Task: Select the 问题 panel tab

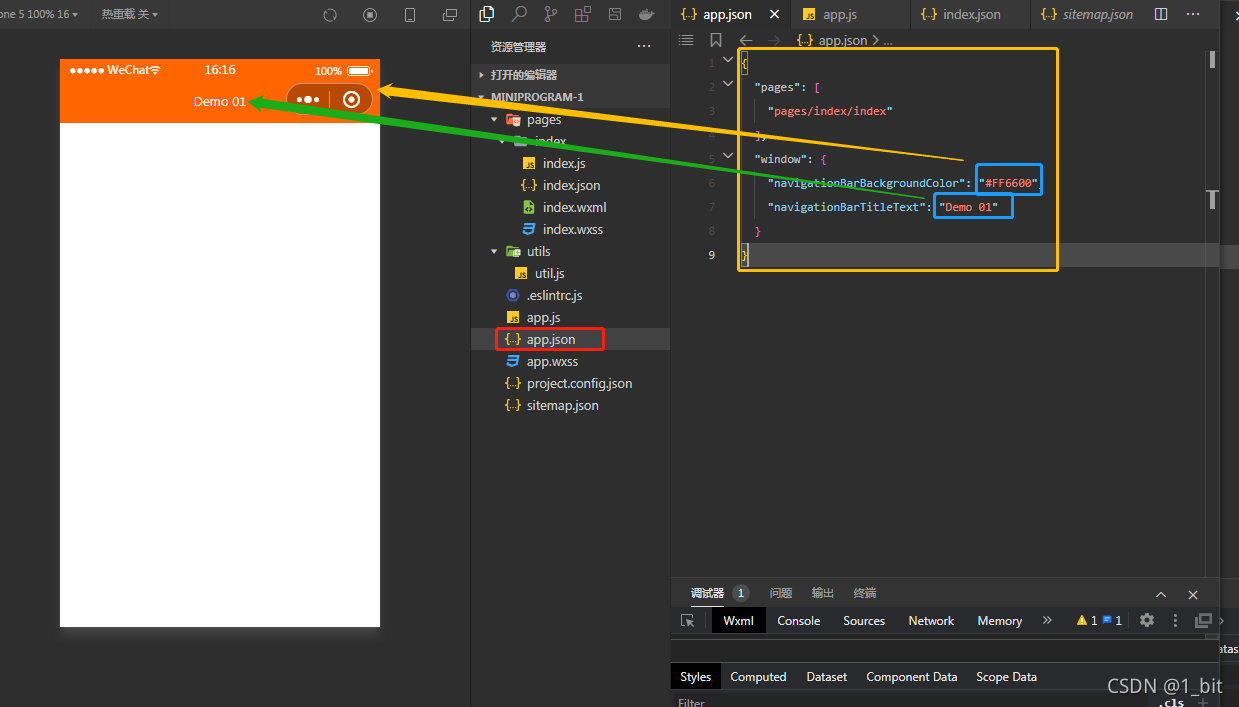Action: point(781,593)
